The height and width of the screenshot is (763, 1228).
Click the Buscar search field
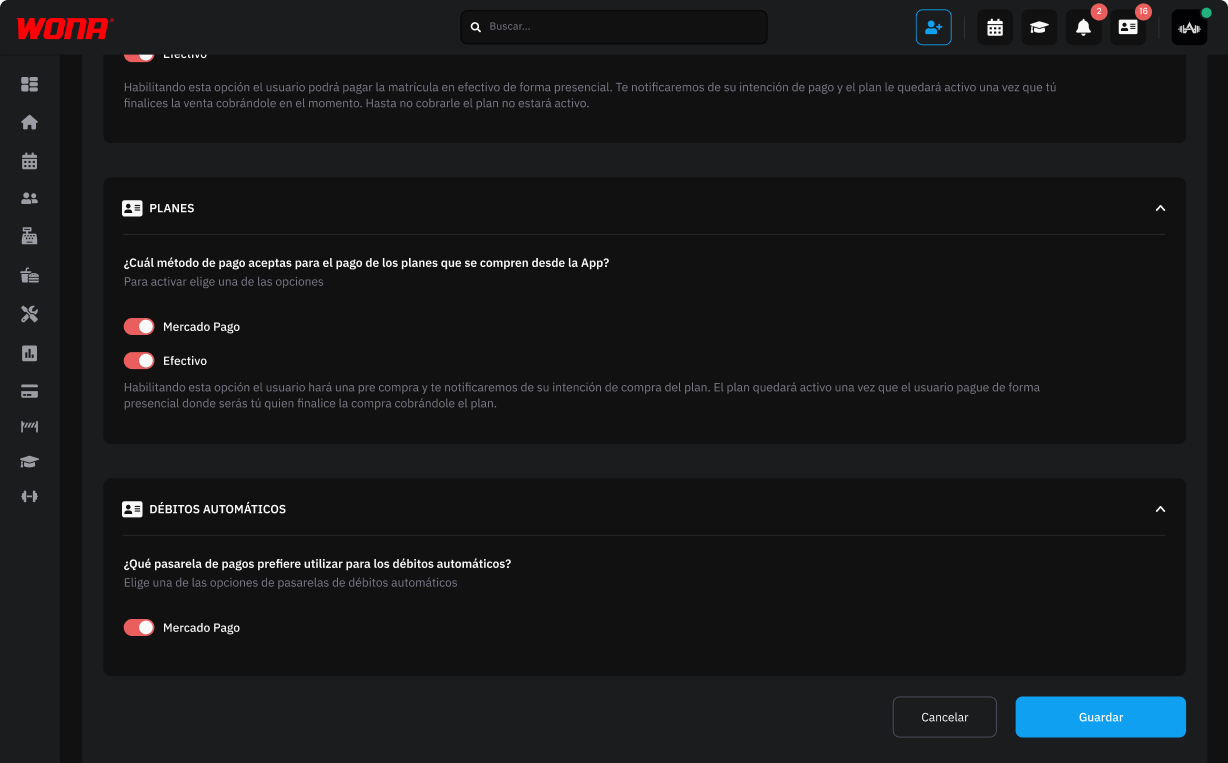[x=614, y=27]
